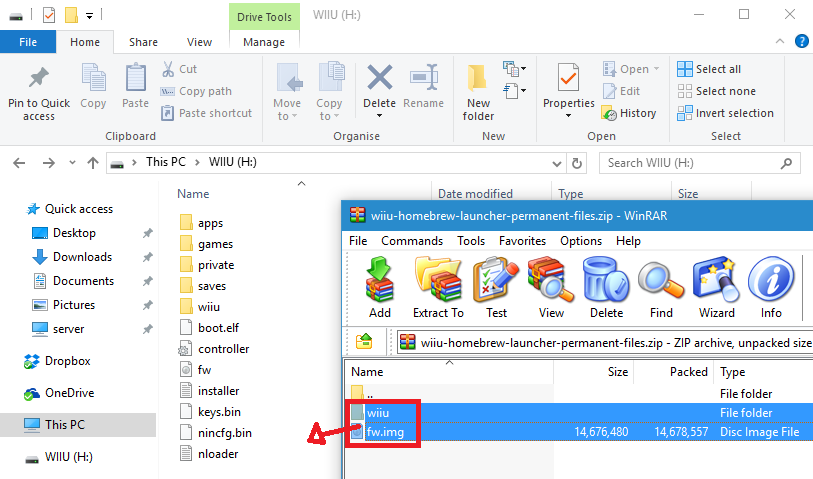Sort Explorer list by Name column
Screen dimensions: 813x479
tap(193, 194)
